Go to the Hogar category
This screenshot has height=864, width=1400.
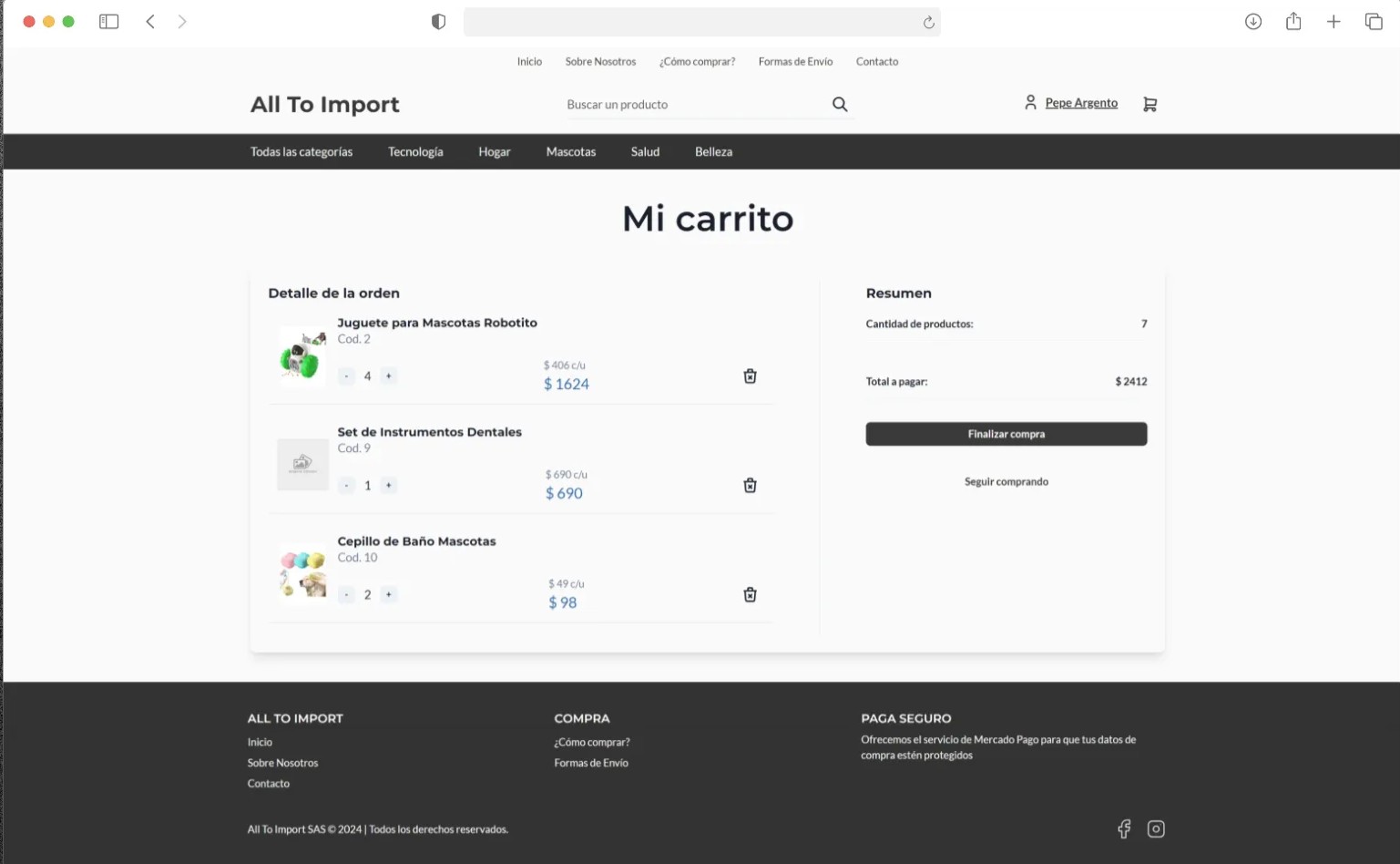tap(495, 152)
